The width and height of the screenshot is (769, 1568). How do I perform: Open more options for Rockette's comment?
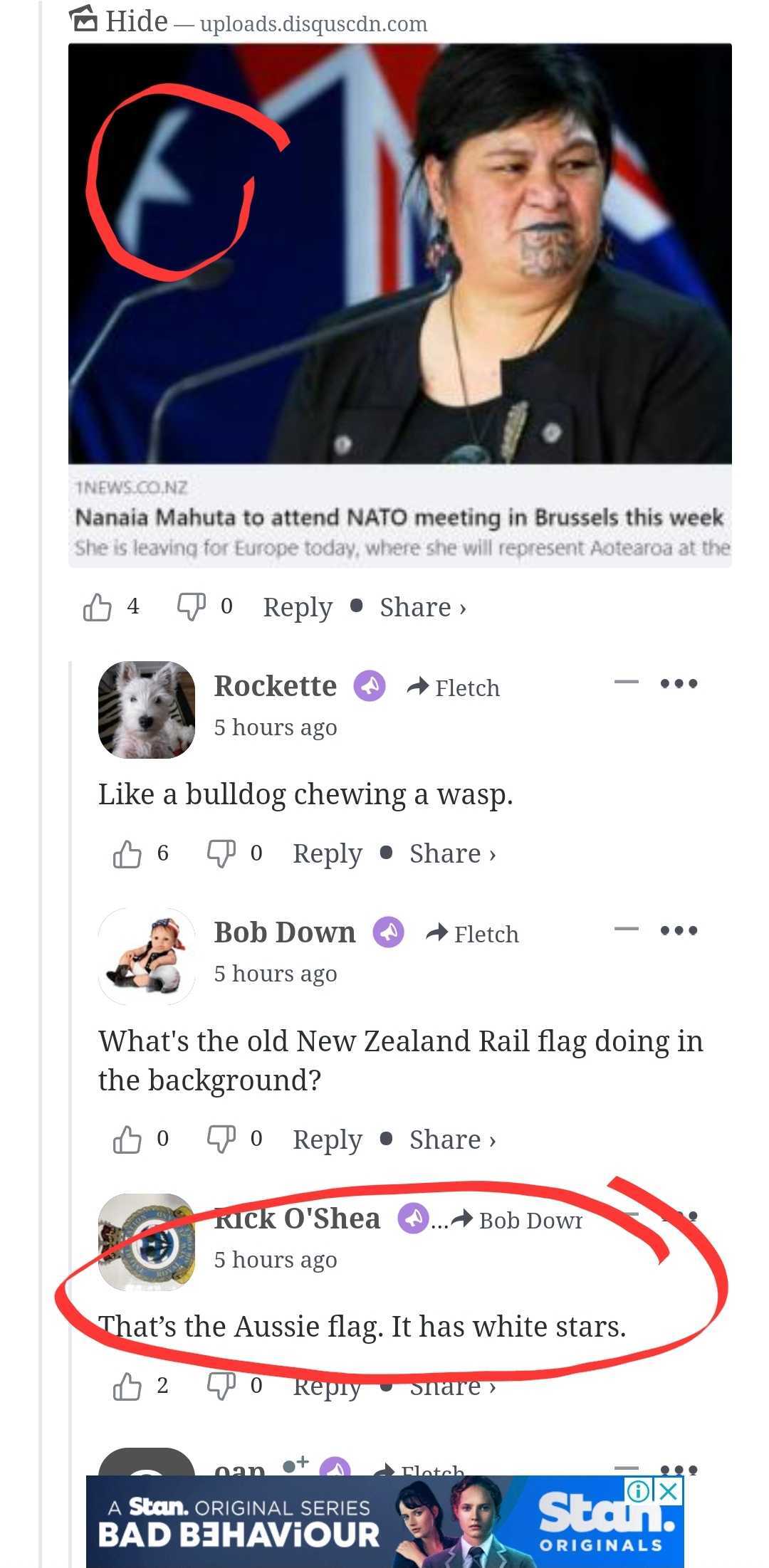coord(679,683)
